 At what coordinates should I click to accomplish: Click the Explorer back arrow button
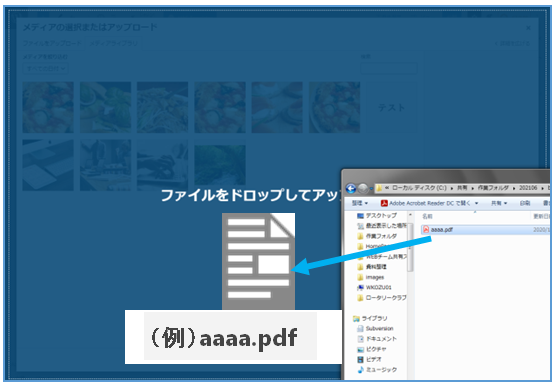(351, 188)
